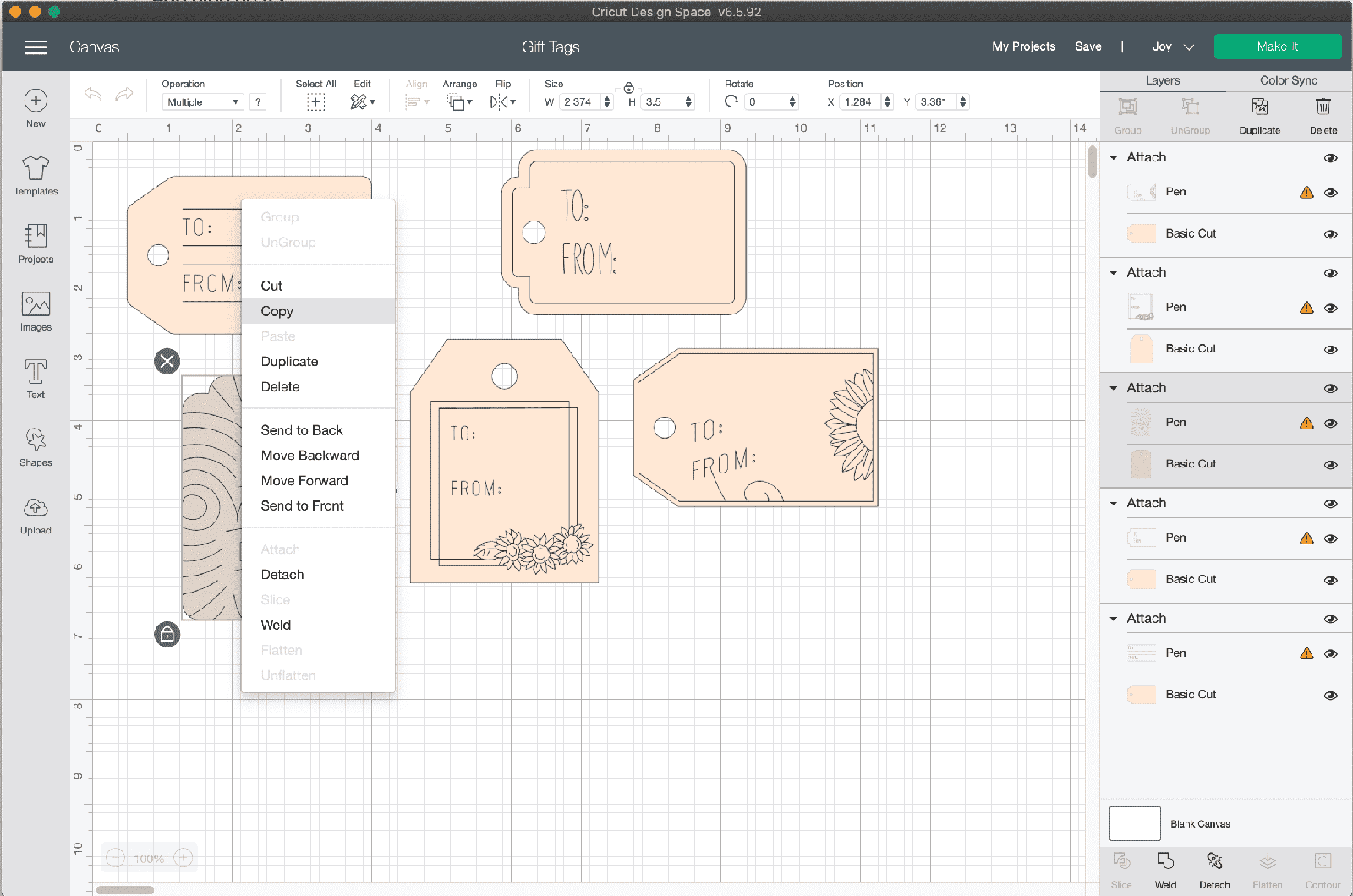
Task: Hide the fourth Pen layer
Action: coord(1330,538)
